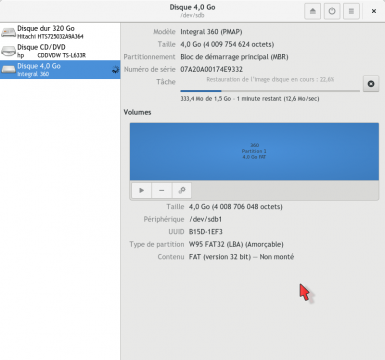This screenshot has height=360, width=385.
Task: Click the serial number 07A20A00174E9332
Action: point(211,69)
